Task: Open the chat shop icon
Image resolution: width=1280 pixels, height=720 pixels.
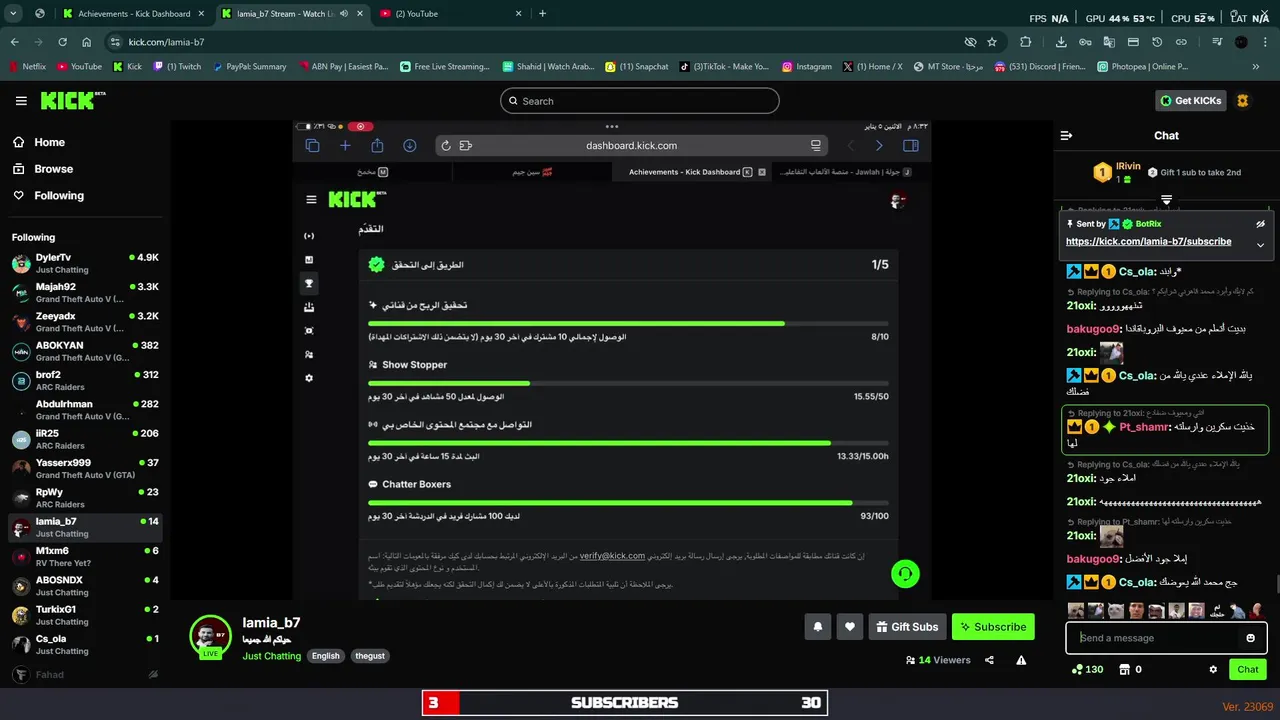Action: coord(1125,669)
